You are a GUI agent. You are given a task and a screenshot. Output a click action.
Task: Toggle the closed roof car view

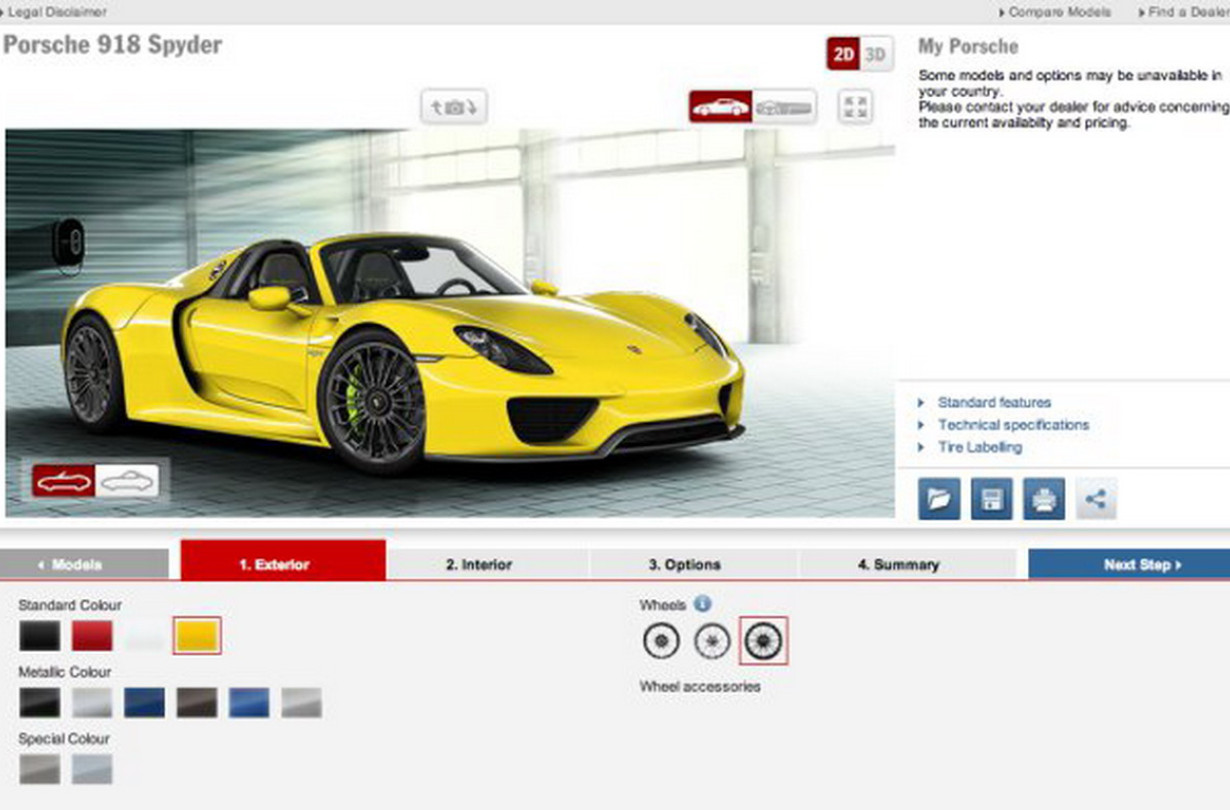[127, 481]
